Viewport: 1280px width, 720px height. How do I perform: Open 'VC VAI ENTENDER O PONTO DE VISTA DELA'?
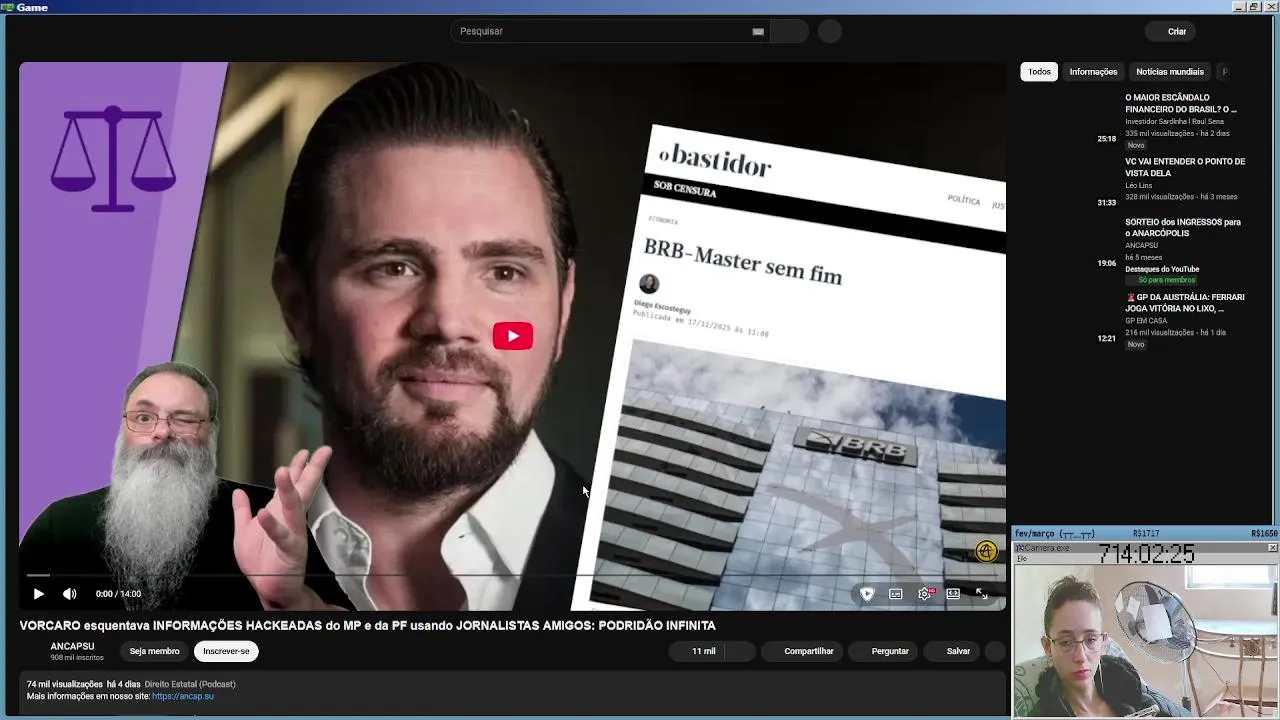[x=1185, y=167]
